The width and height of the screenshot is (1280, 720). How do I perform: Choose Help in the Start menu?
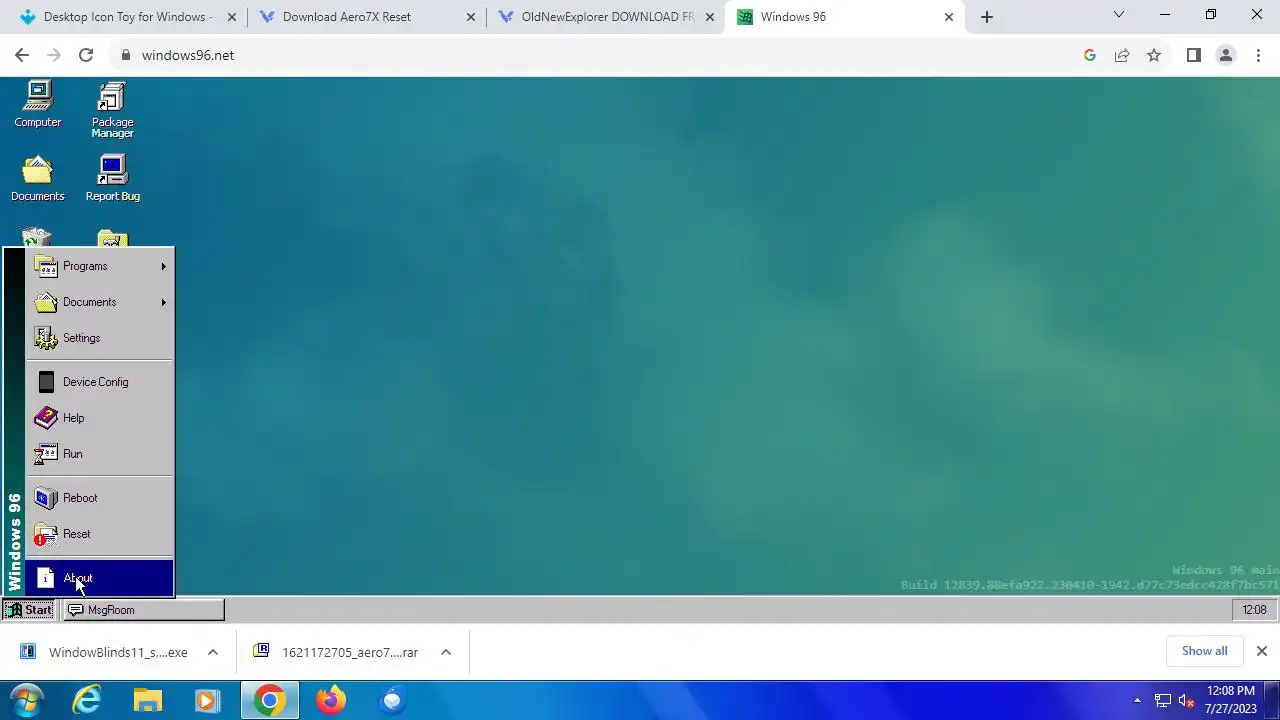coord(99,418)
